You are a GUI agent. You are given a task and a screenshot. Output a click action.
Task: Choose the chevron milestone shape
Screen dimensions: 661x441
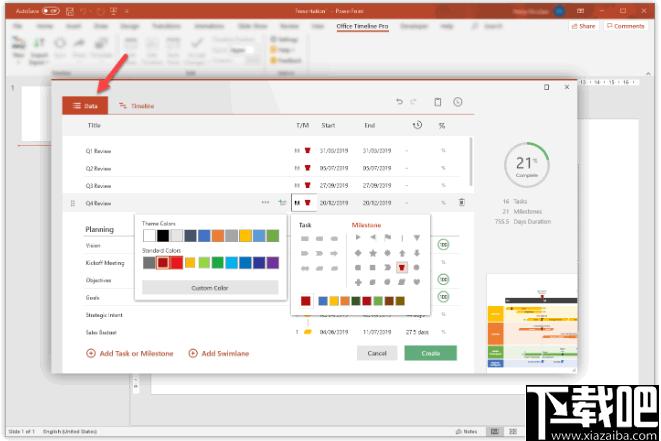pos(387,267)
